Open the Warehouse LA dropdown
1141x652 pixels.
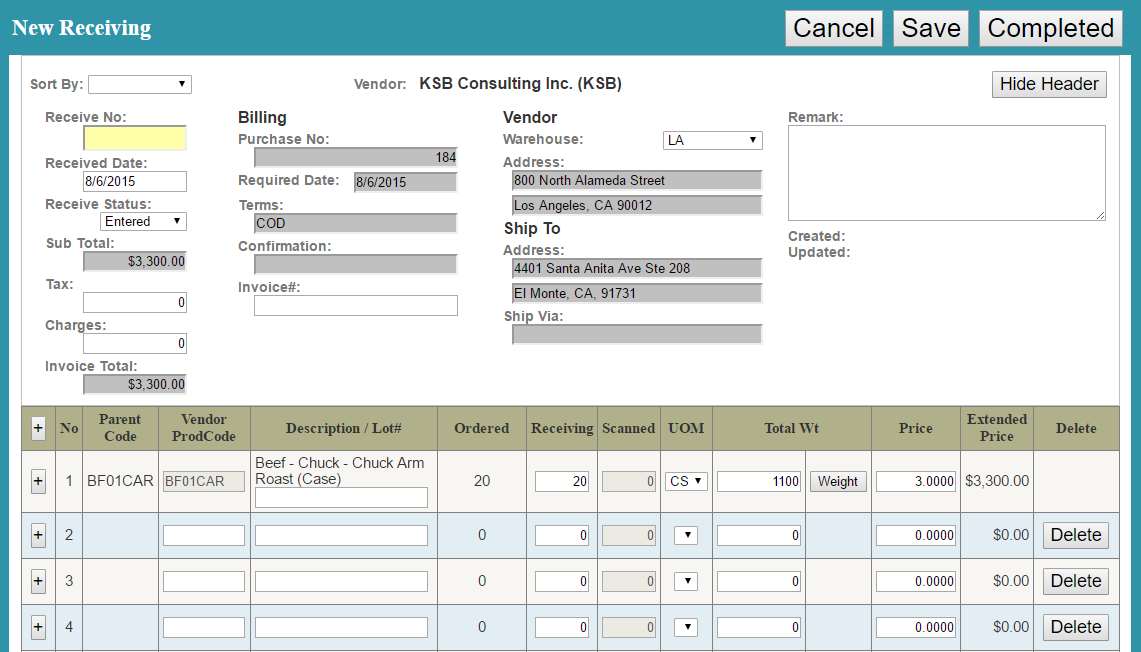pyautogui.click(x=712, y=140)
